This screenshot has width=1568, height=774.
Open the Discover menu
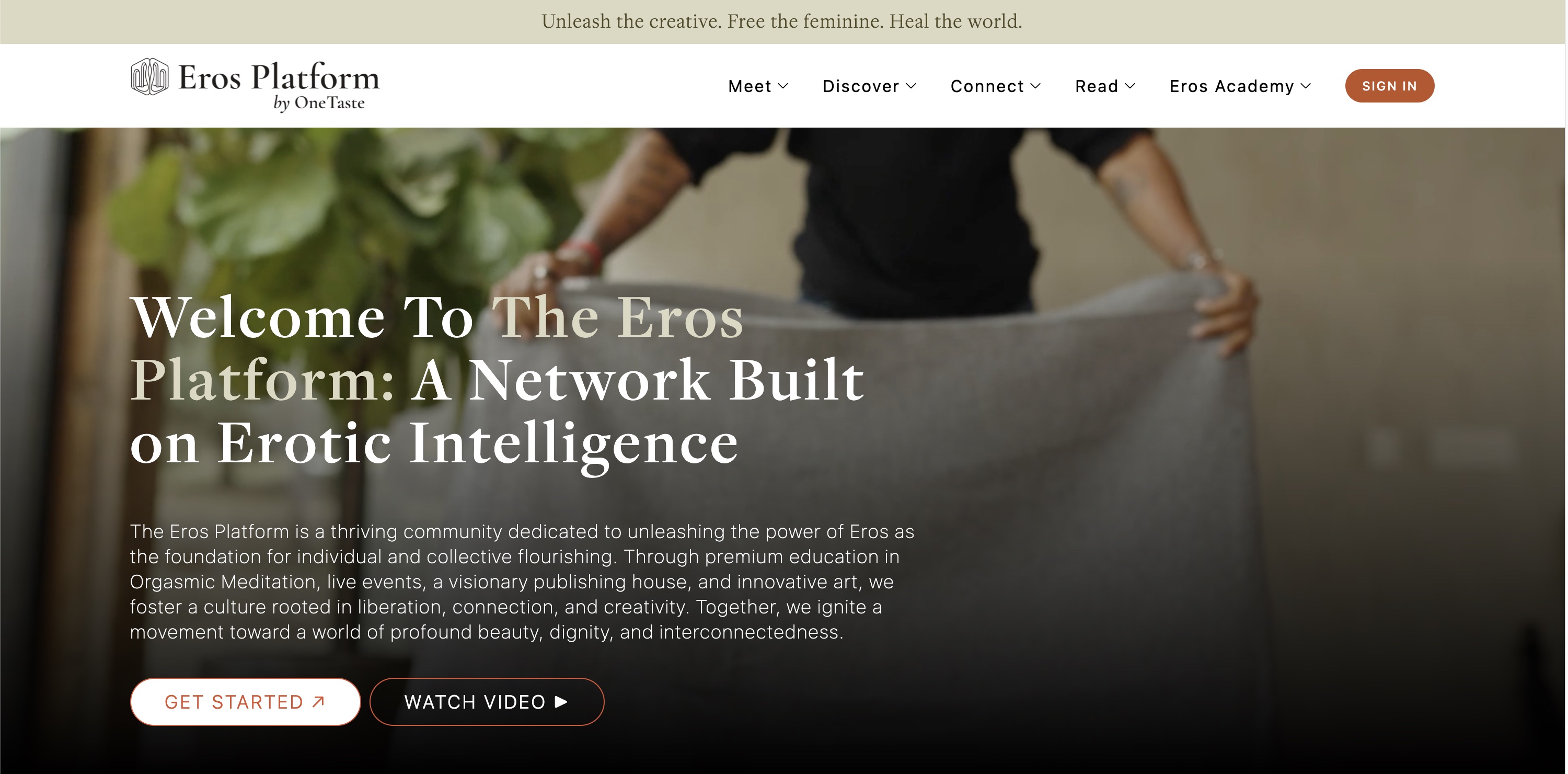[x=869, y=86]
